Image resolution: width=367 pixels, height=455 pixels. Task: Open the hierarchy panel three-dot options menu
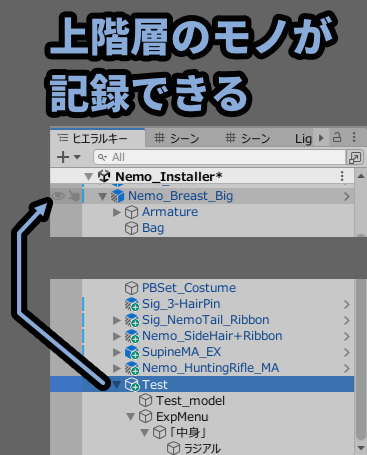point(354,137)
